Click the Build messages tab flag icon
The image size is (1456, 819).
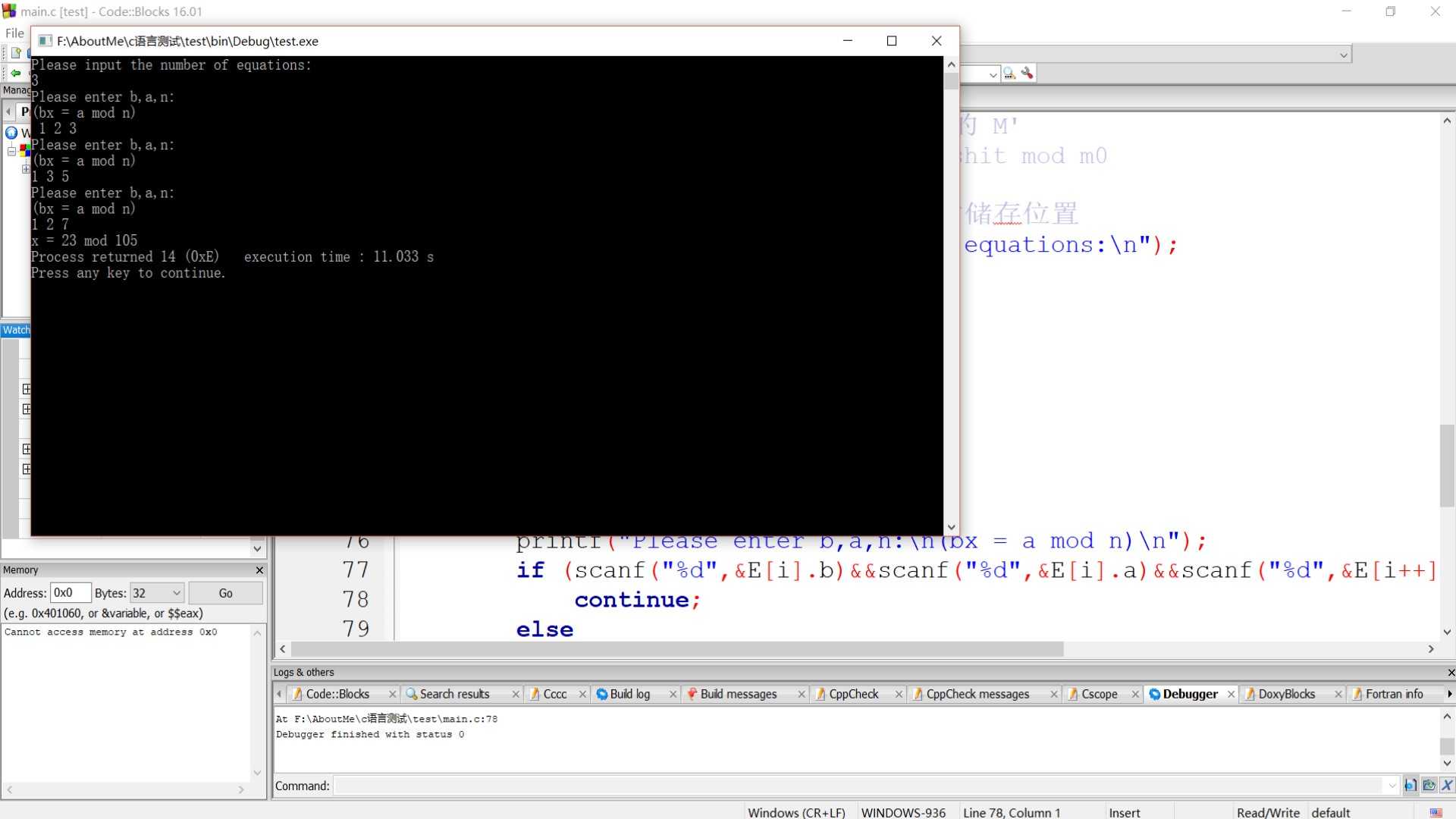[x=692, y=694]
